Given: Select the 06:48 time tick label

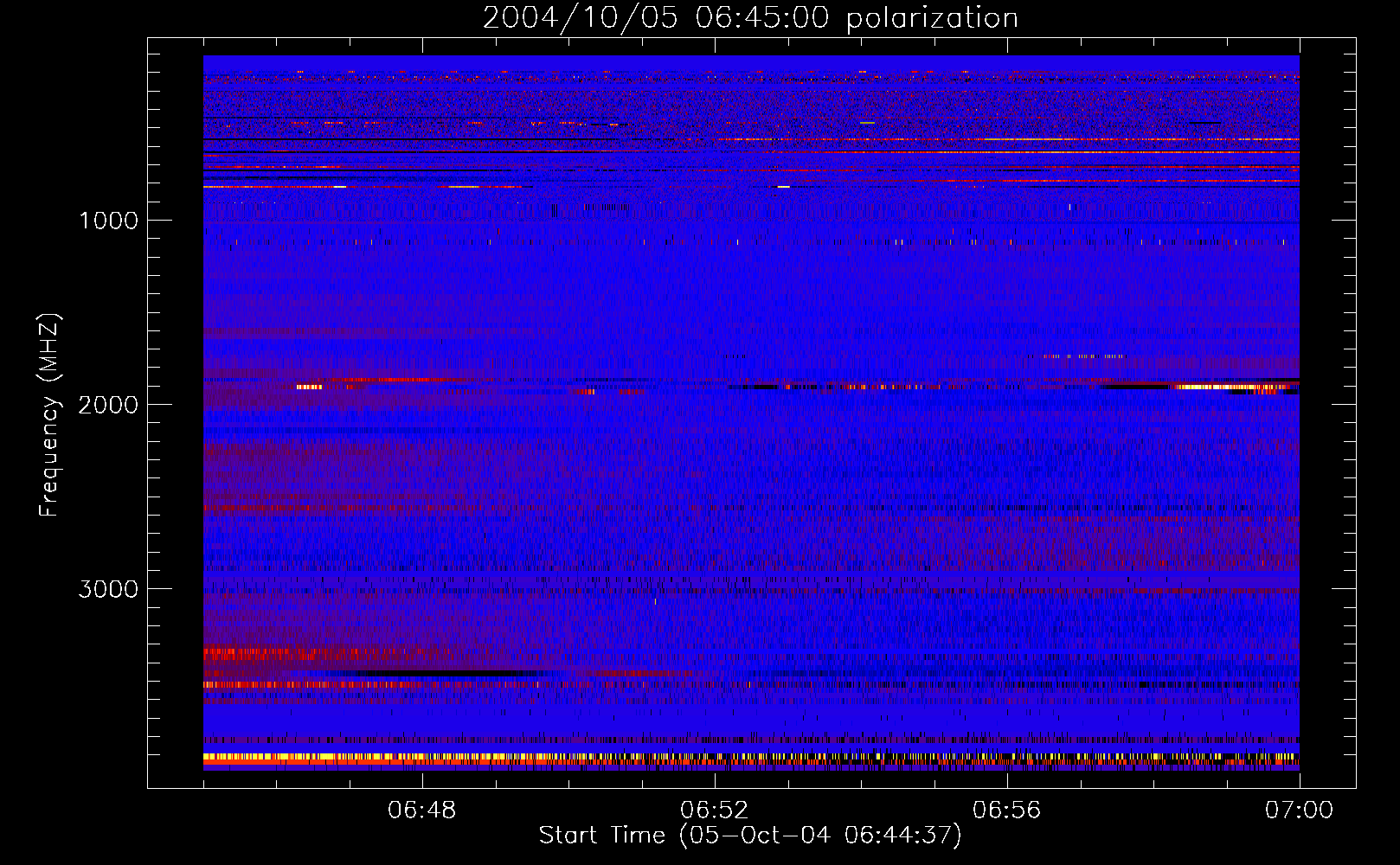Looking at the screenshot, I should [x=422, y=811].
